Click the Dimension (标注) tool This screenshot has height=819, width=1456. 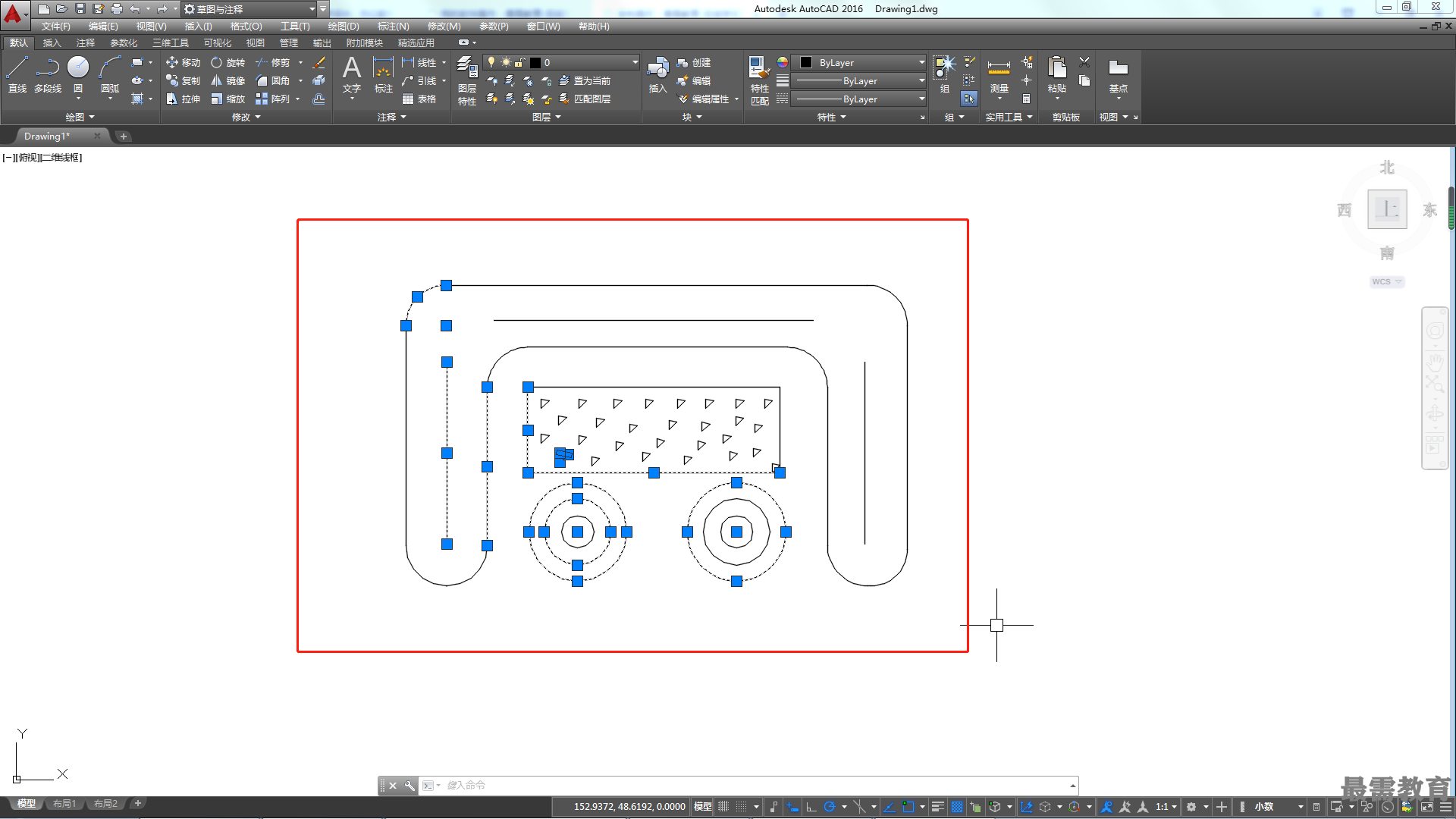383,74
